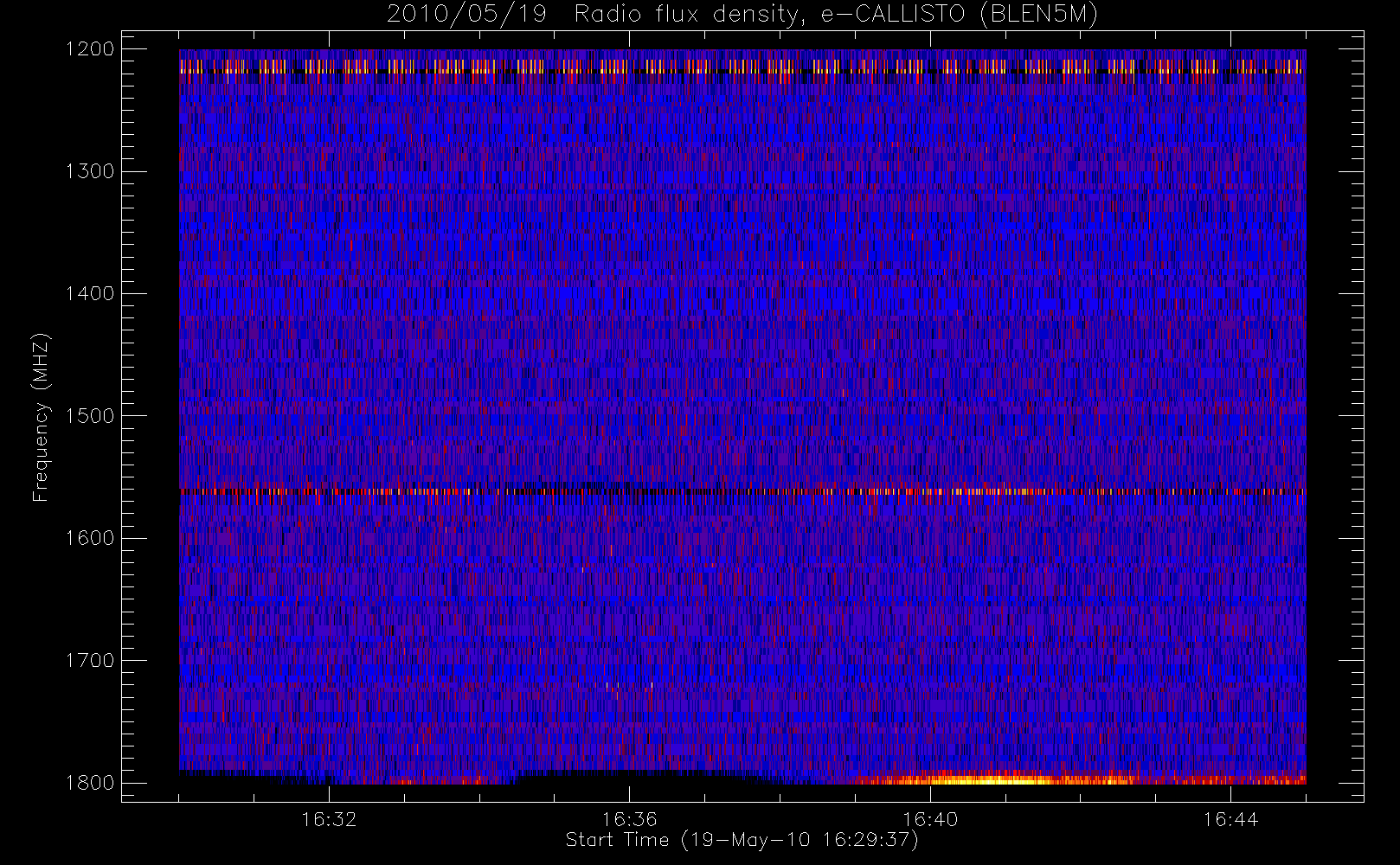The image size is (1400, 865).
Task: Click the 1600 frequency tick label
Action: 90,538
